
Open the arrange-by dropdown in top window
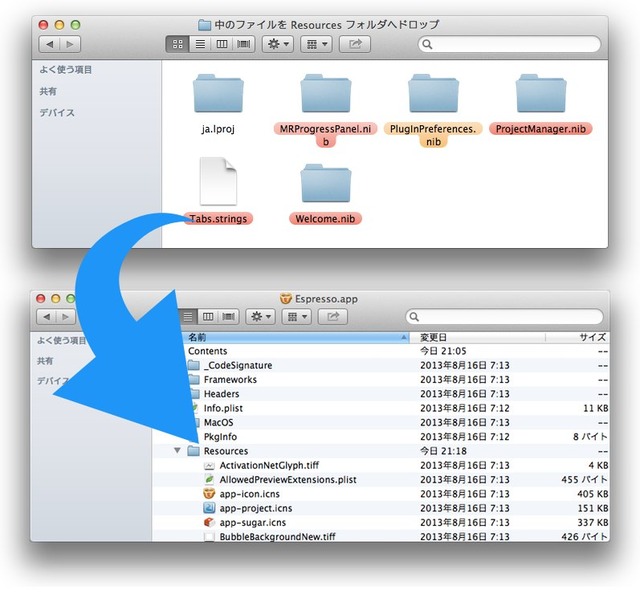tap(316, 44)
